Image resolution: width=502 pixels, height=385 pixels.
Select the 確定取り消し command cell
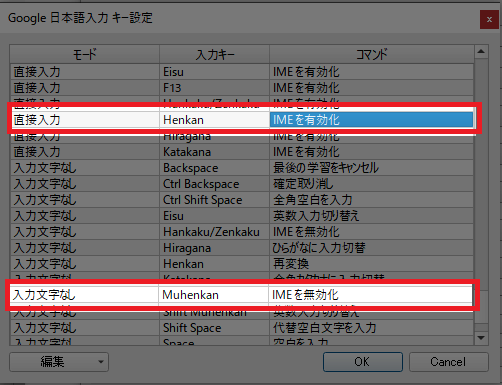tap(371, 184)
